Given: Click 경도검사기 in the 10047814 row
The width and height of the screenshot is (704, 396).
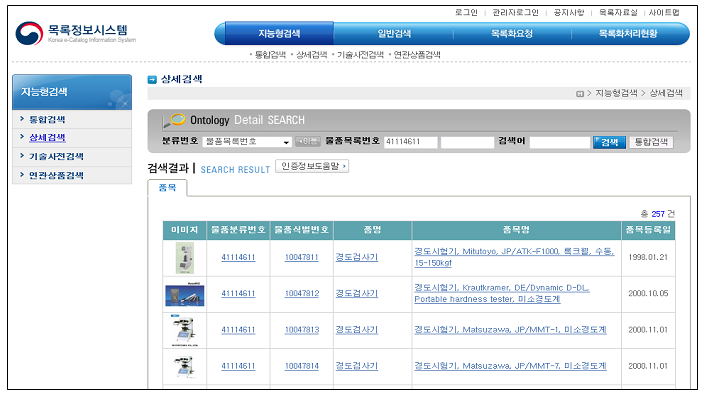Looking at the screenshot, I should [357, 366].
